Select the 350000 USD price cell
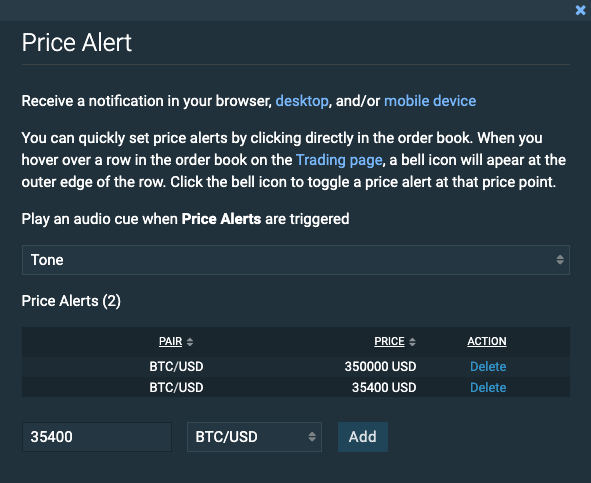This screenshot has width=591, height=483. pyautogui.click(x=380, y=366)
